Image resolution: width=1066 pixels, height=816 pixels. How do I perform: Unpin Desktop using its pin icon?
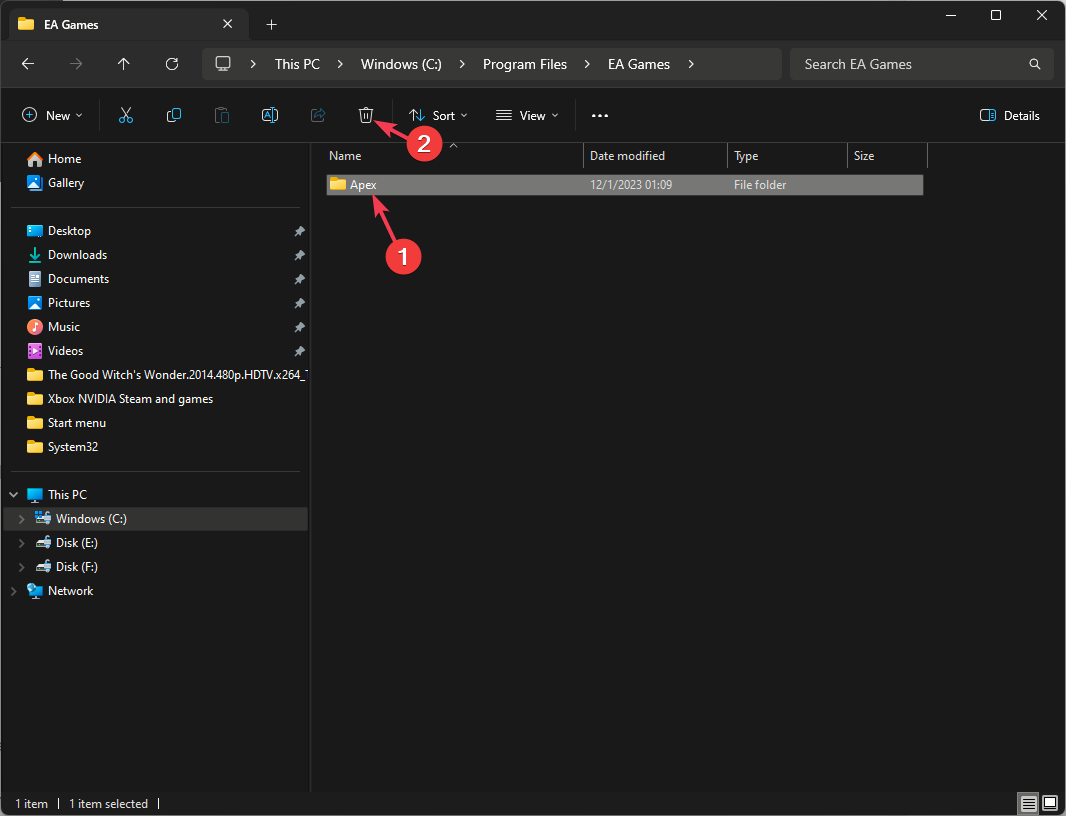tap(299, 231)
